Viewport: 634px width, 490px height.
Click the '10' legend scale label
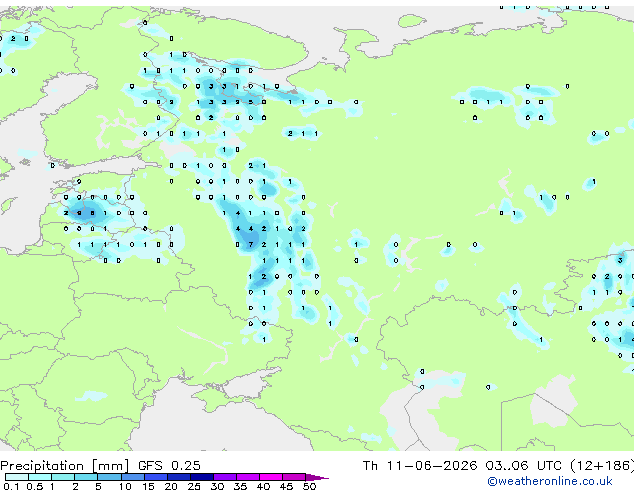tap(125, 486)
